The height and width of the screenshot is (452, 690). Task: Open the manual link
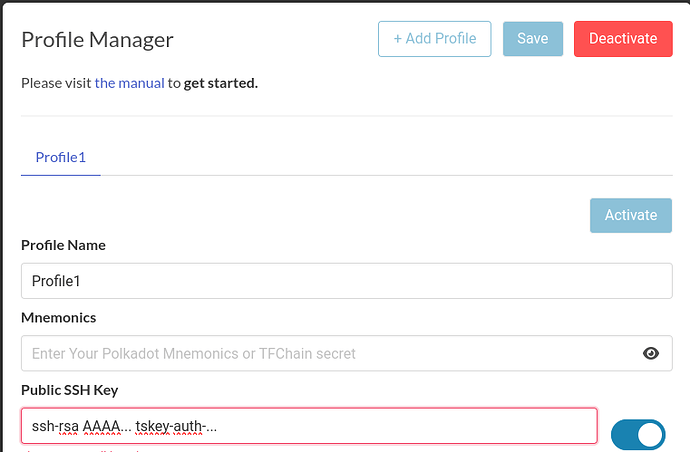(x=129, y=83)
